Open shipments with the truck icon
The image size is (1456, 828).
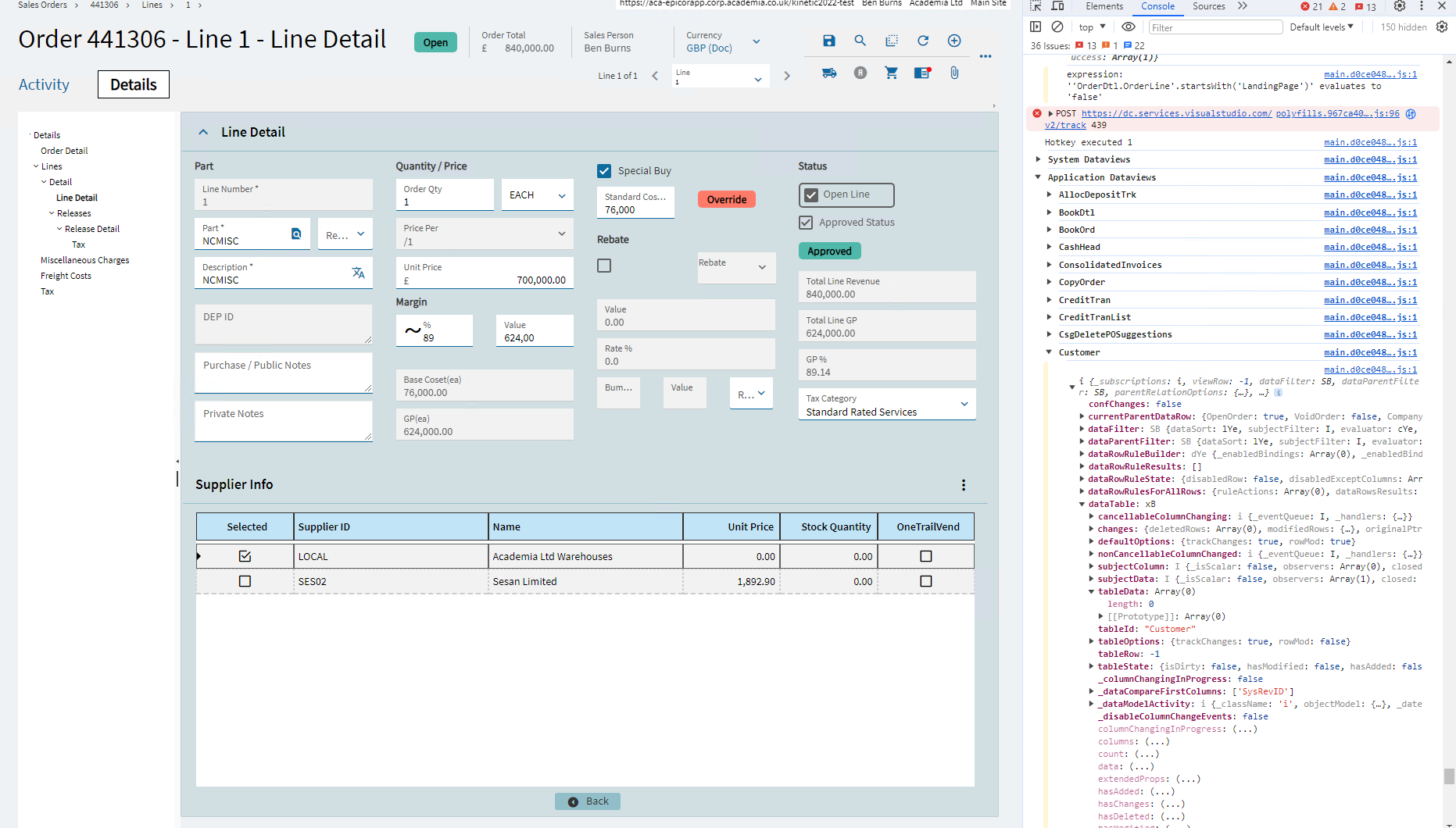coord(829,73)
